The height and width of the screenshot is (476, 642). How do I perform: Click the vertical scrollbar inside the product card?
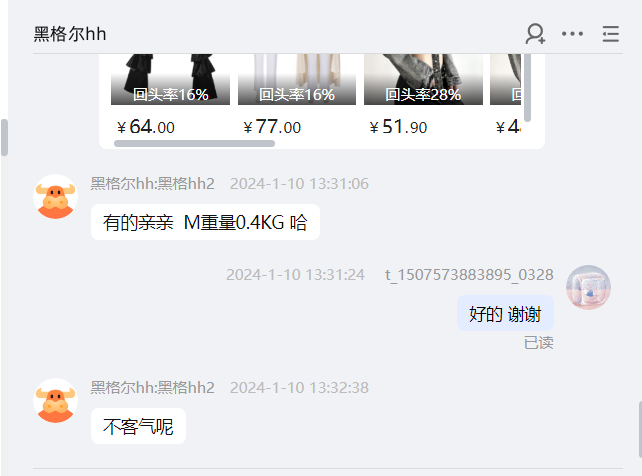[527, 88]
